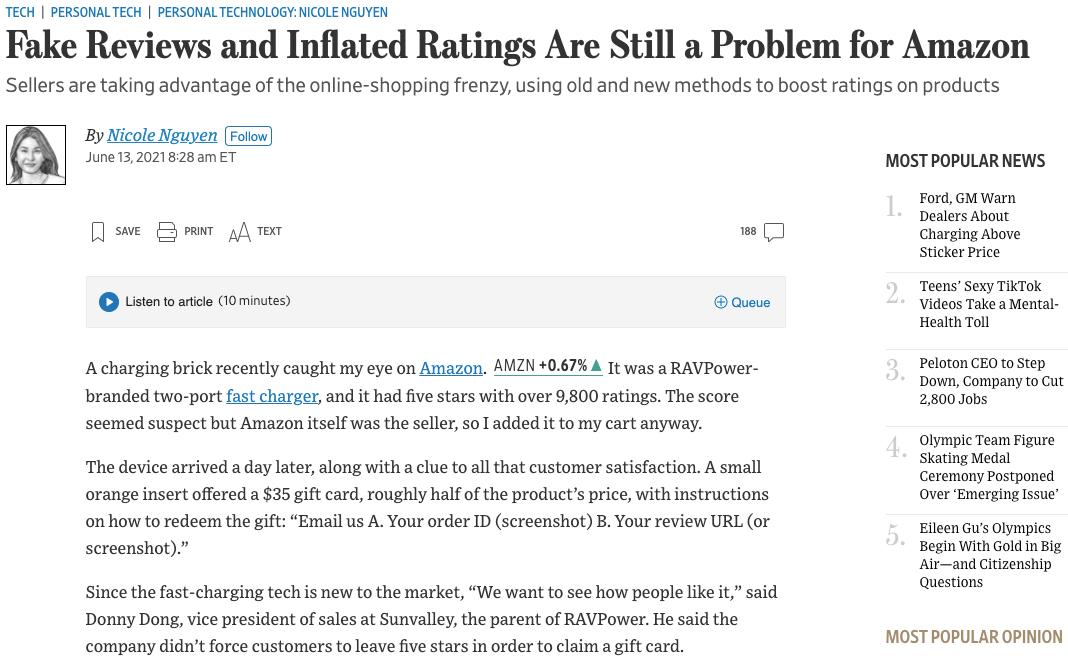The height and width of the screenshot is (663, 1068).
Task: Open Eileen Gu's Olympics story
Action: coord(990,554)
